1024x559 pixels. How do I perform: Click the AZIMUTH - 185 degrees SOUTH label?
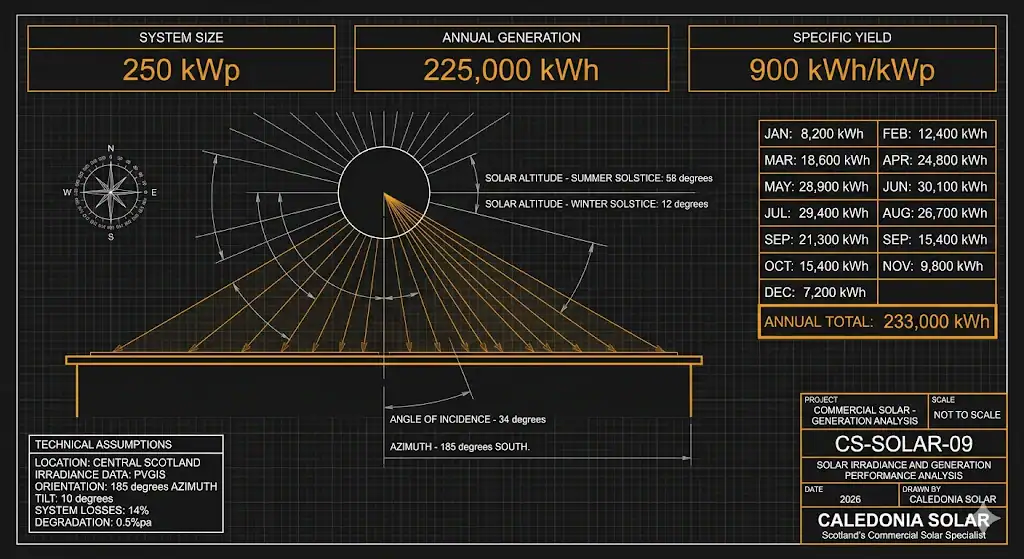click(460, 447)
